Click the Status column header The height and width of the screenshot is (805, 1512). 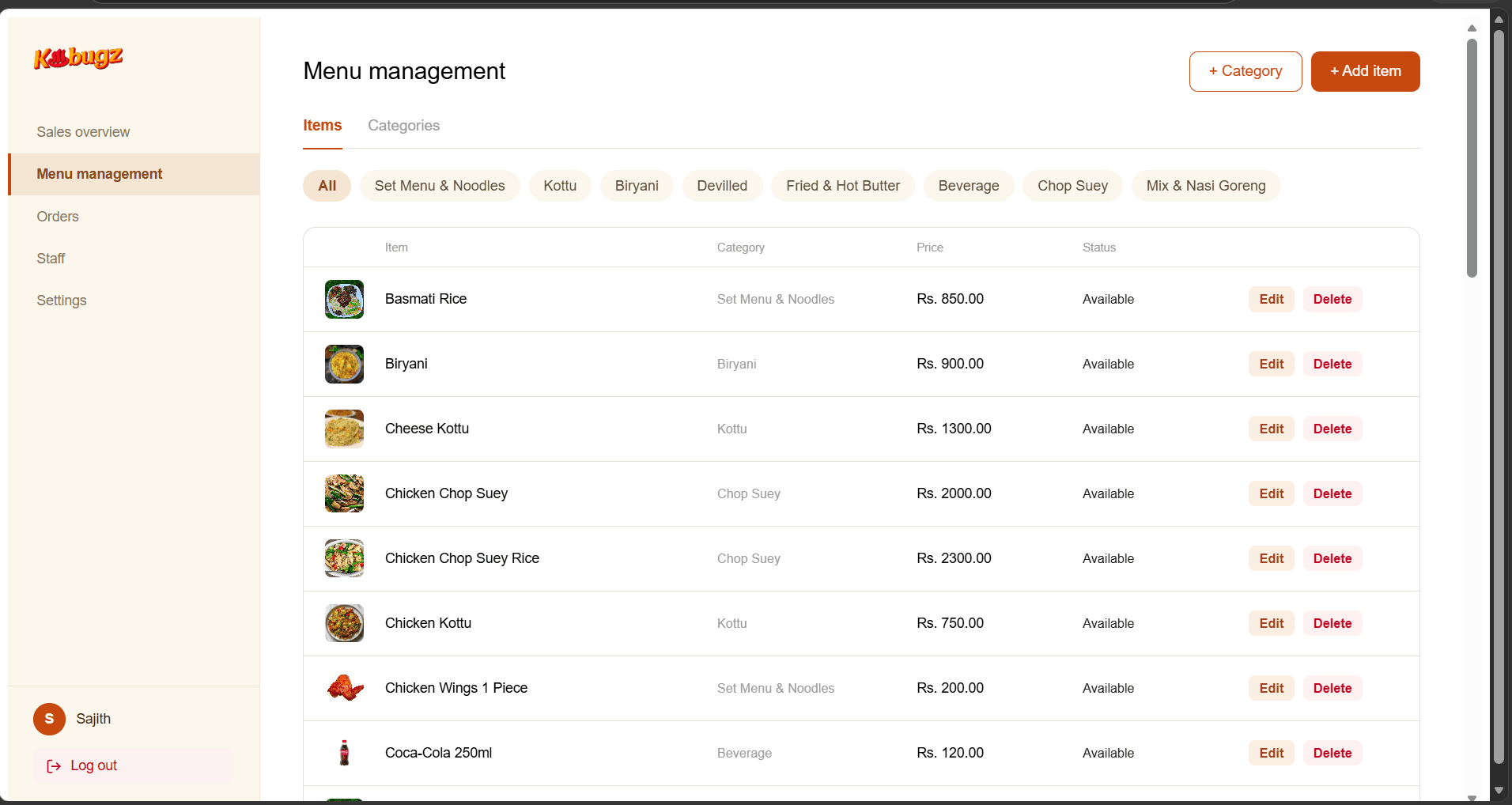pyautogui.click(x=1098, y=248)
